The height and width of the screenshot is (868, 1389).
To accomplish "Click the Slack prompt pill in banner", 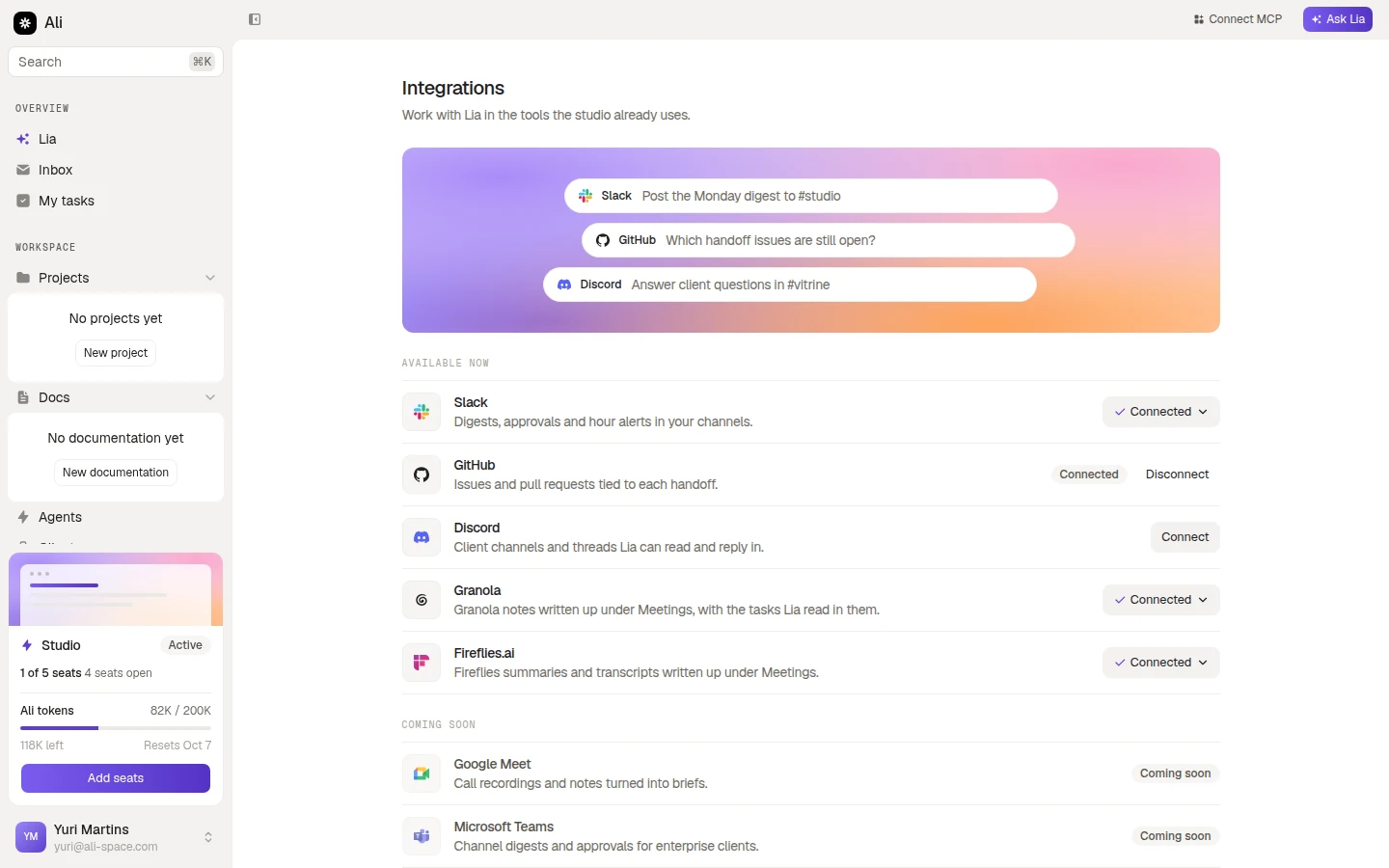I will coord(811,196).
